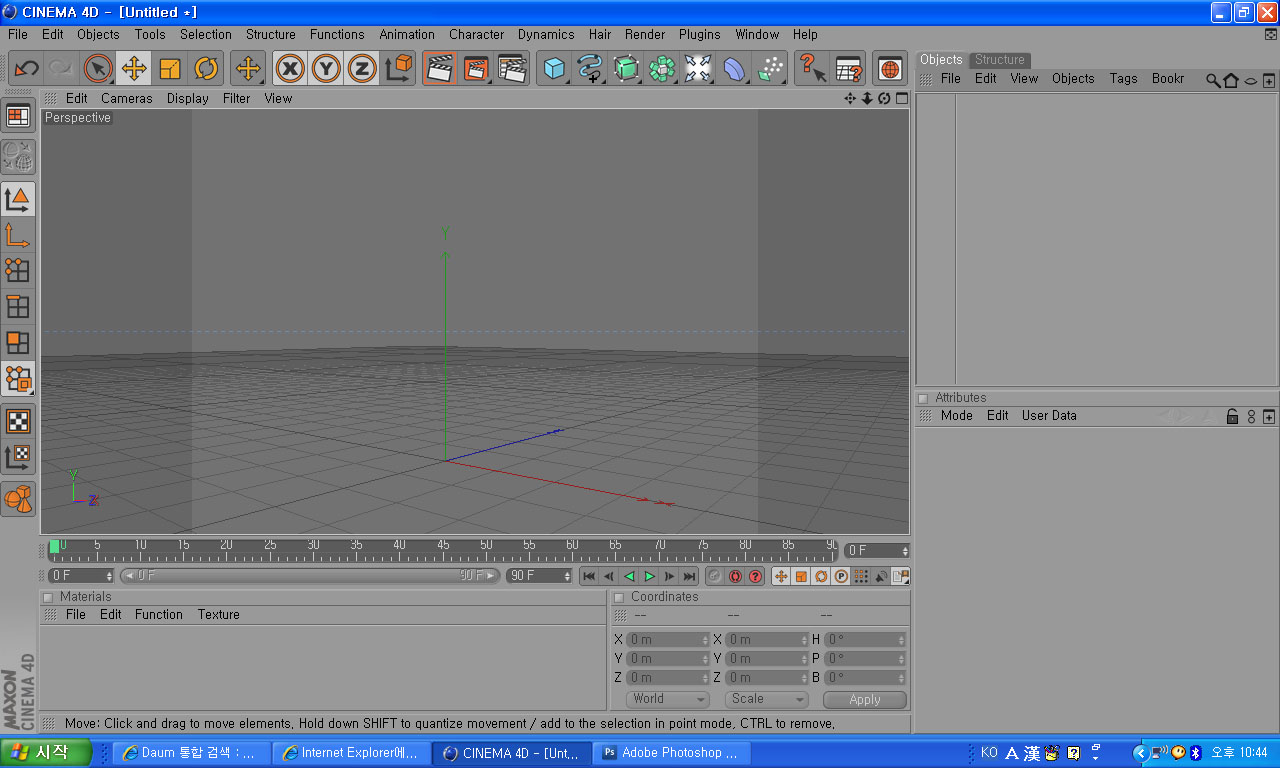
Task: Toggle rotation keyframe recording in timeline
Action: point(821,576)
